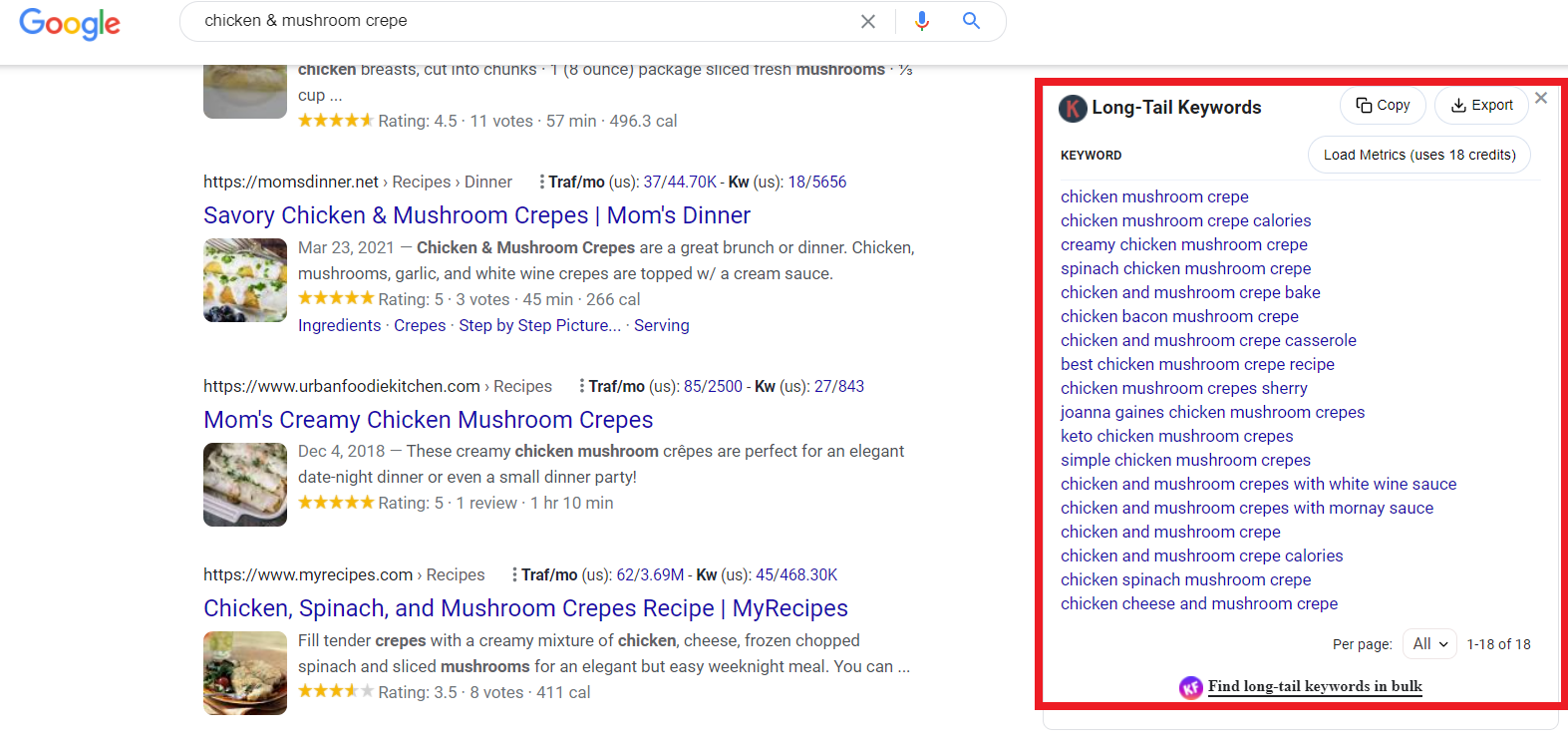Click the three-dot icon next to momsdinner.net Traf/mo

point(541,182)
